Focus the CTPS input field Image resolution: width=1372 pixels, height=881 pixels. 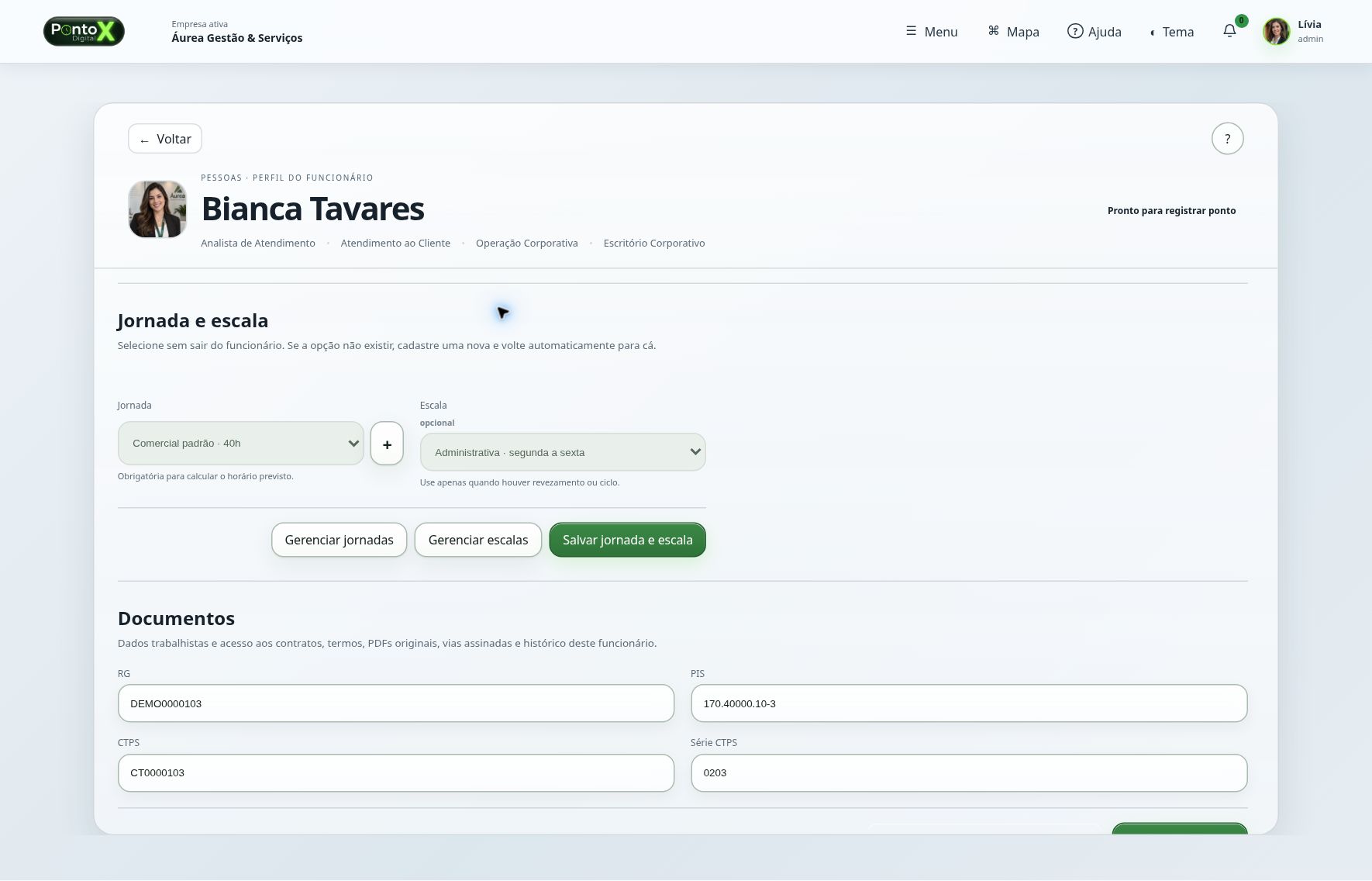point(396,772)
